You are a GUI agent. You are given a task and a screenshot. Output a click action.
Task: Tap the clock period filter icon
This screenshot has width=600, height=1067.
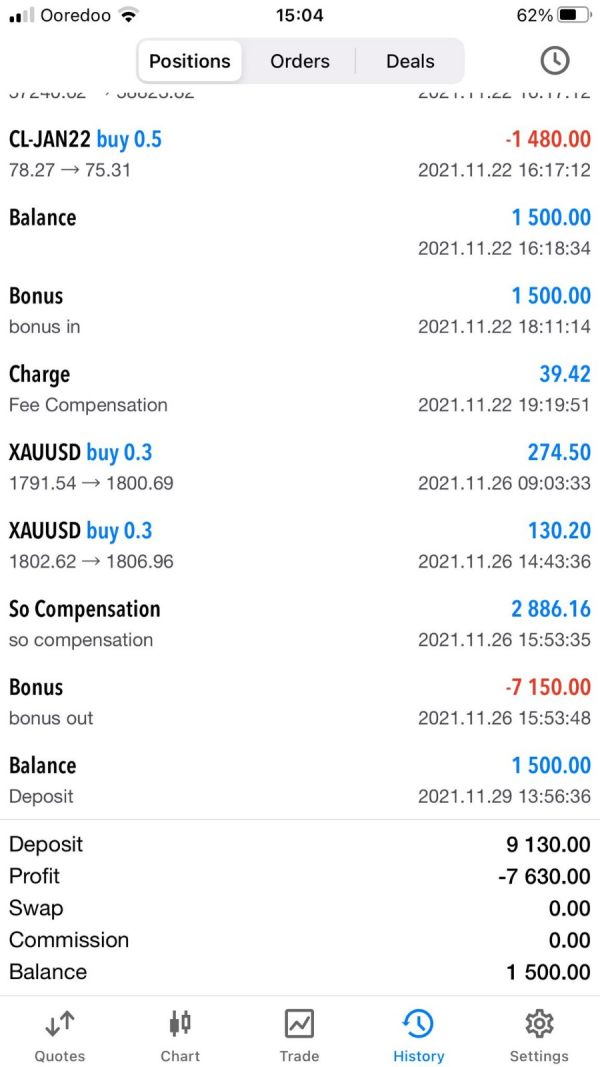pyautogui.click(x=554, y=61)
